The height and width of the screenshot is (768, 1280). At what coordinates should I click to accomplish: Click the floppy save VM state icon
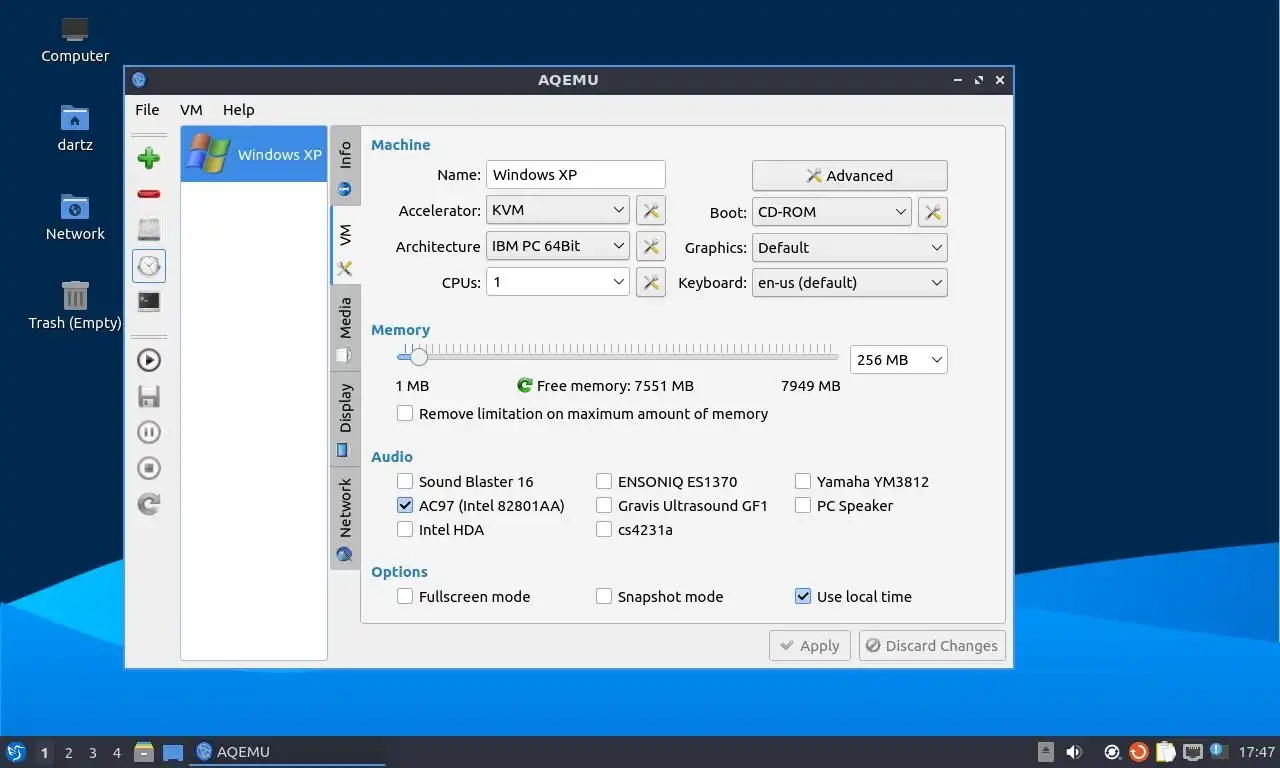coord(149,396)
